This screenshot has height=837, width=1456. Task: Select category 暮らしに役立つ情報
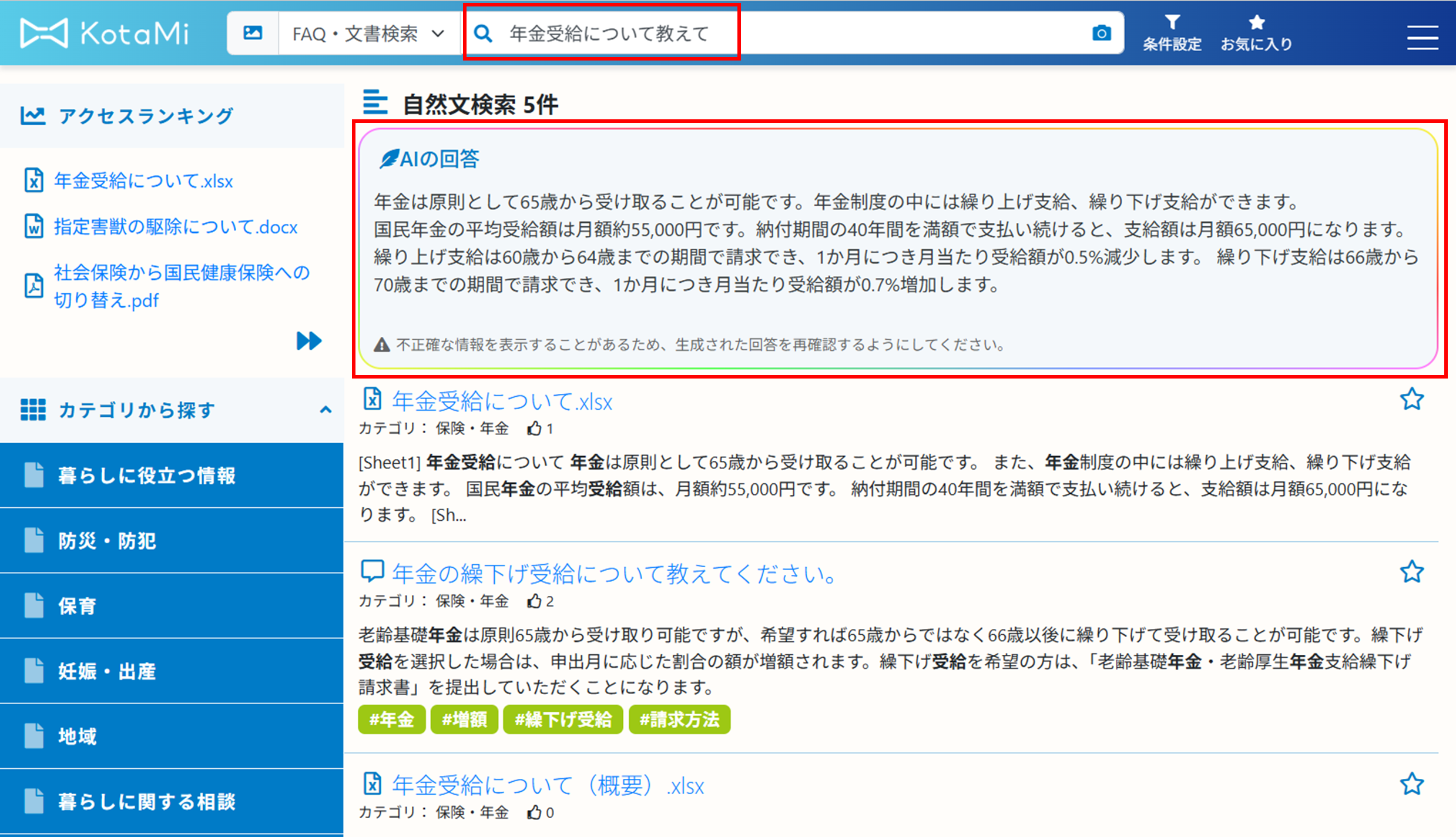[172, 475]
